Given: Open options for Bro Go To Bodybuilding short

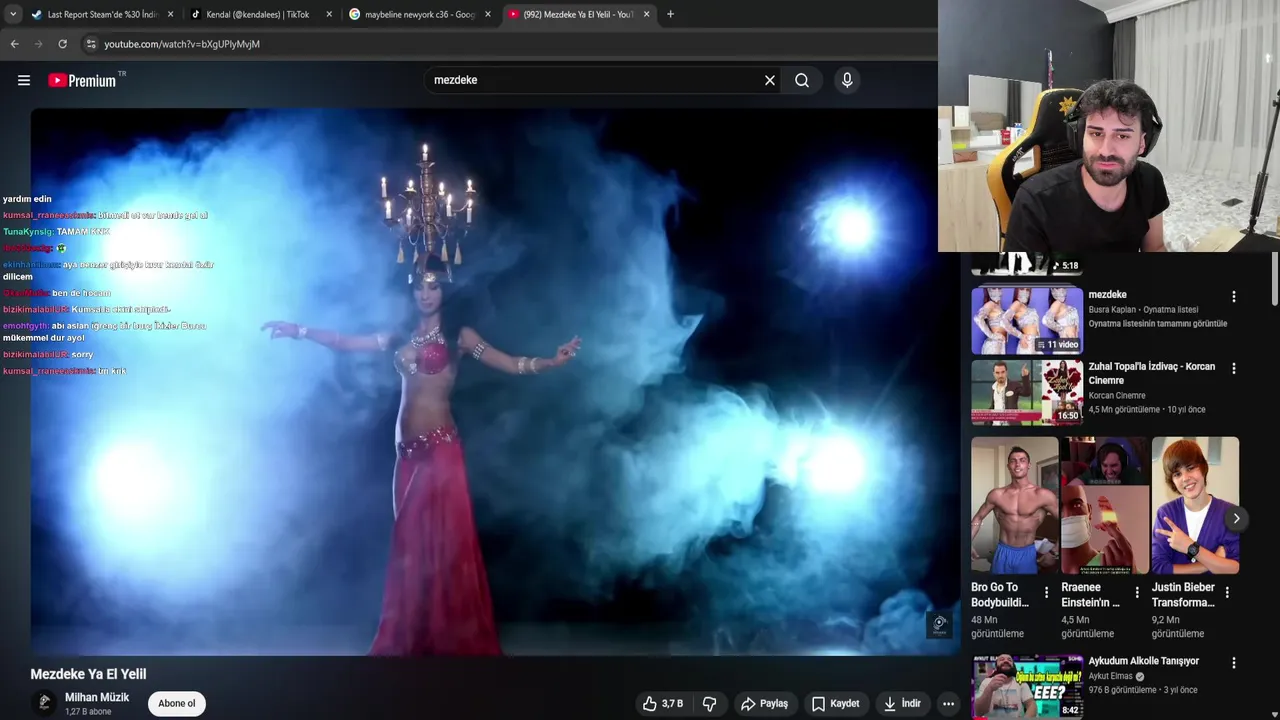Looking at the screenshot, I should (1047, 592).
